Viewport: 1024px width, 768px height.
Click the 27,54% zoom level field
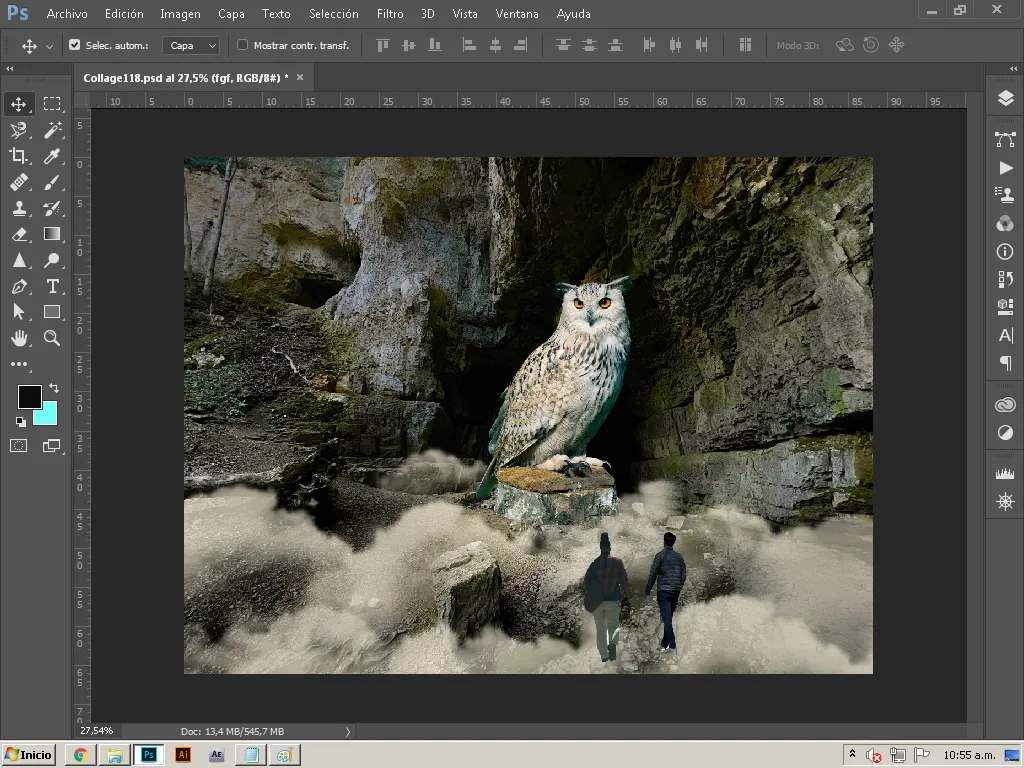[x=97, y=731]
